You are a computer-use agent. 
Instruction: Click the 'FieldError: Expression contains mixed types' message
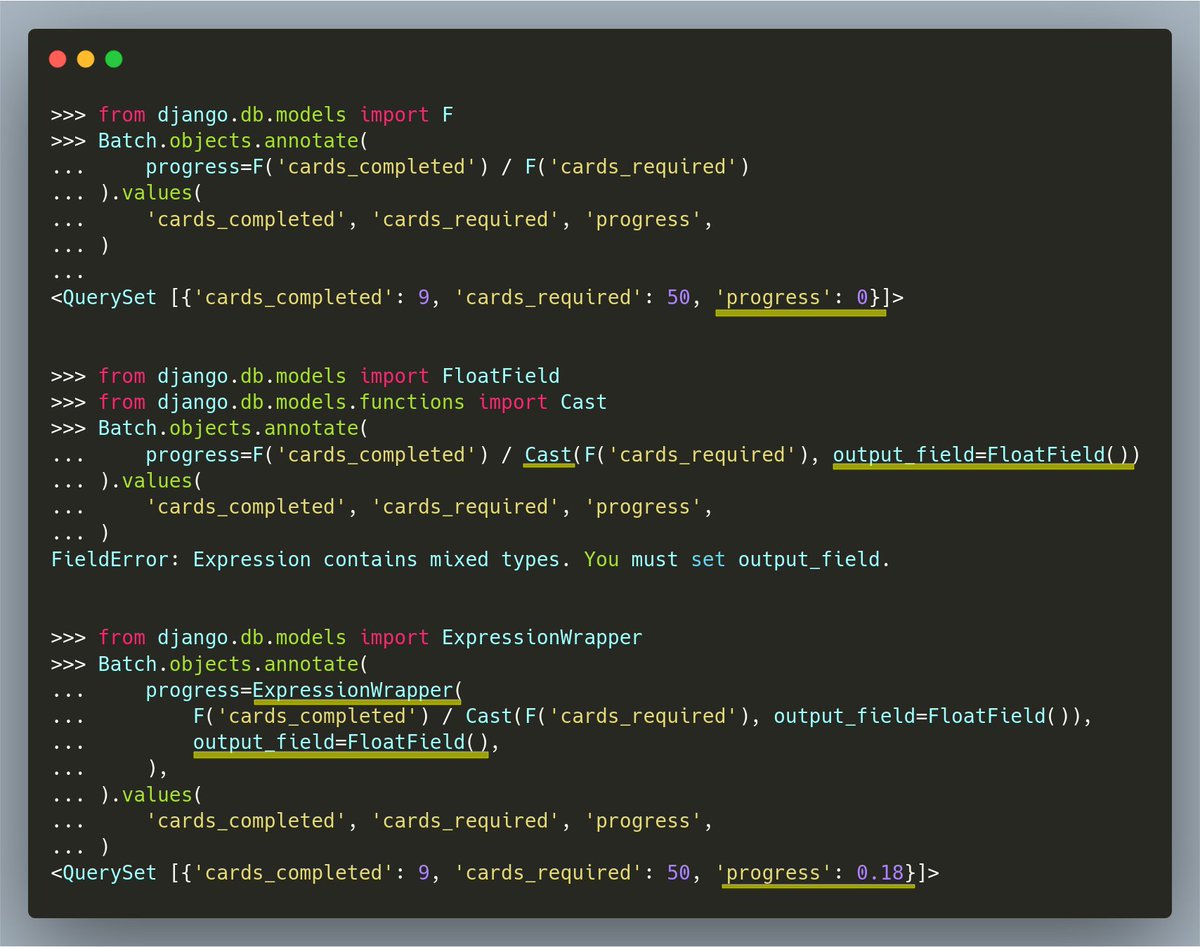pos(311,559)
